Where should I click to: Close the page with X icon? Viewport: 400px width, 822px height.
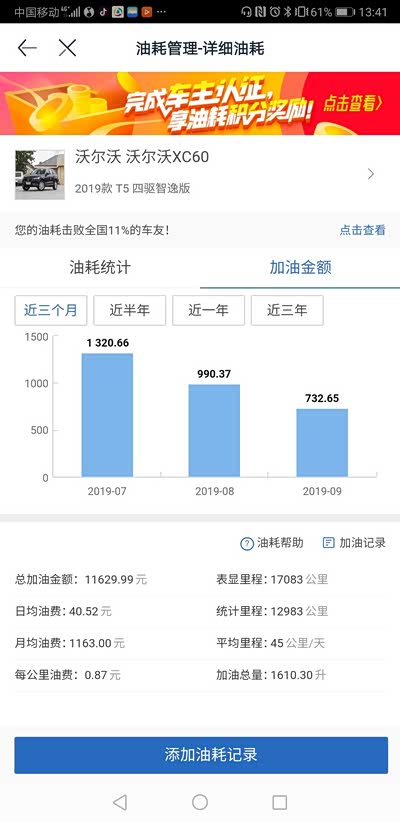pyautogui.click(x=68, y=48)
